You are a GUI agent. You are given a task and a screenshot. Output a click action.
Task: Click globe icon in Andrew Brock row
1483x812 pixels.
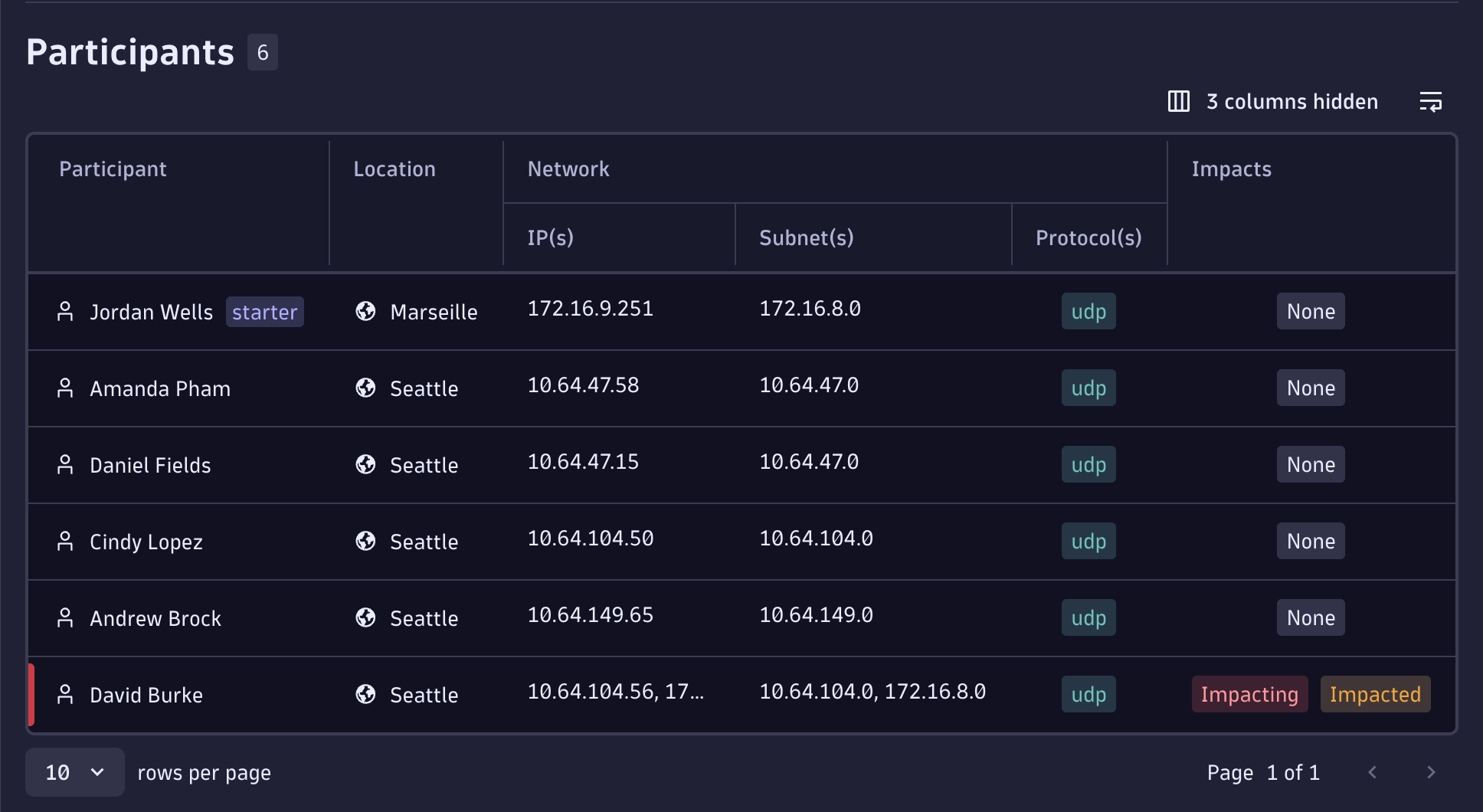(365, 617)
